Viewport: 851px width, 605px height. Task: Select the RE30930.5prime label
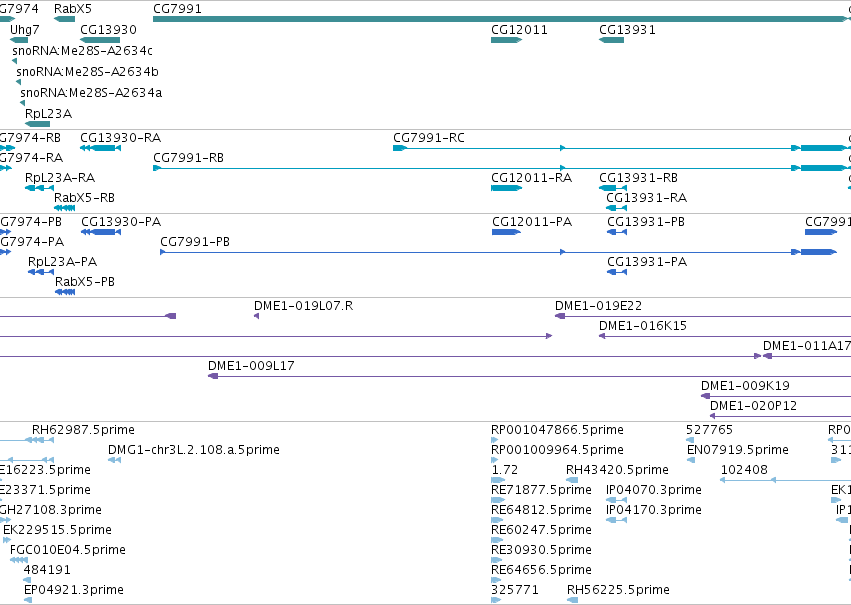[542, 550]
